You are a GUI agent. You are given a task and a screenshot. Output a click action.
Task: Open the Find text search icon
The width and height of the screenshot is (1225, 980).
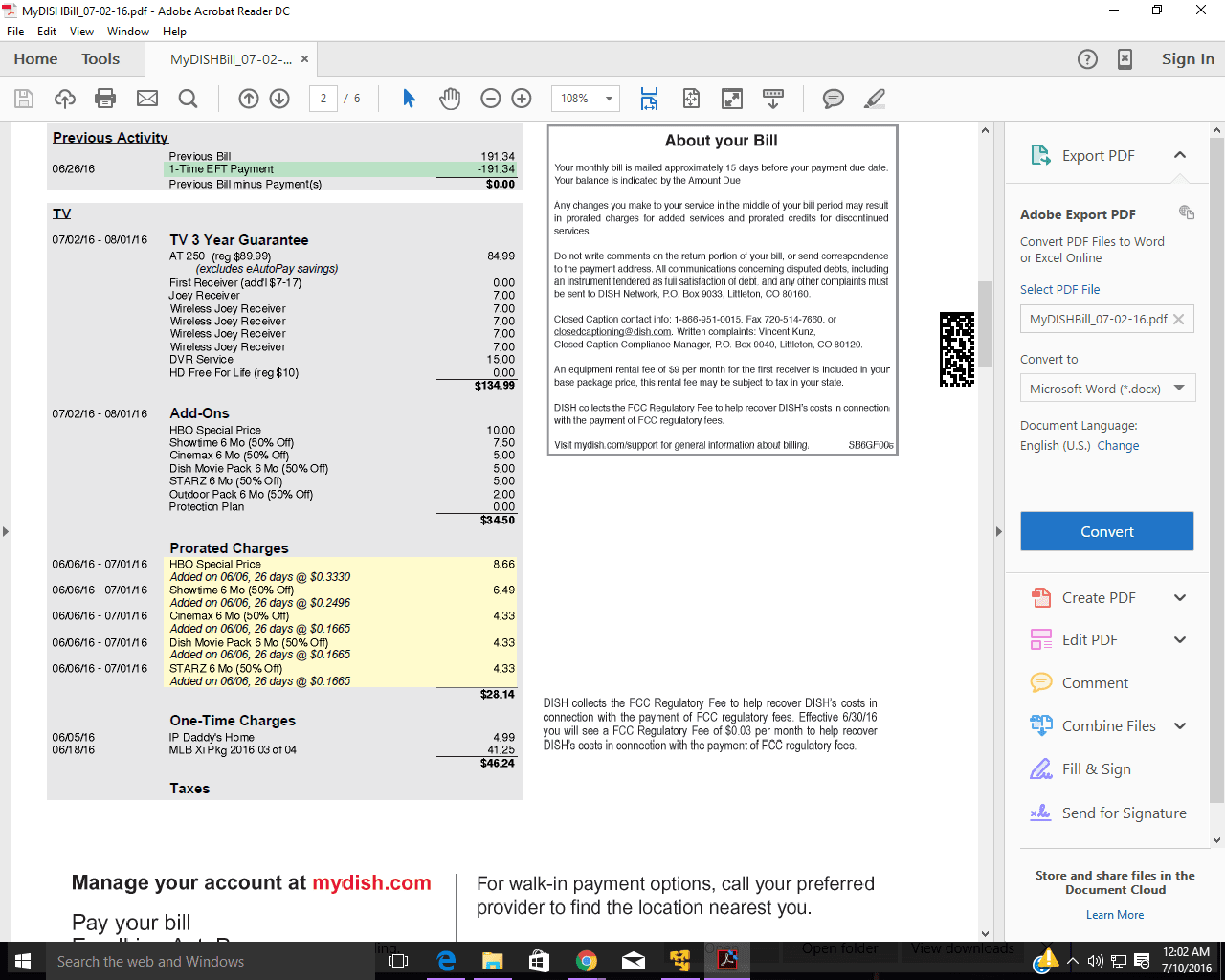point(189,99)
